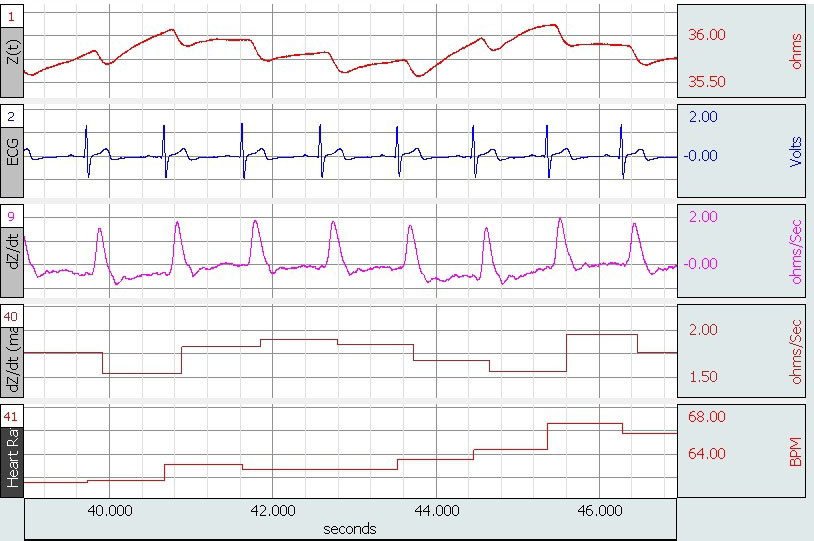
Task: Click the channel 1 number box
Action: click(13, 17)
